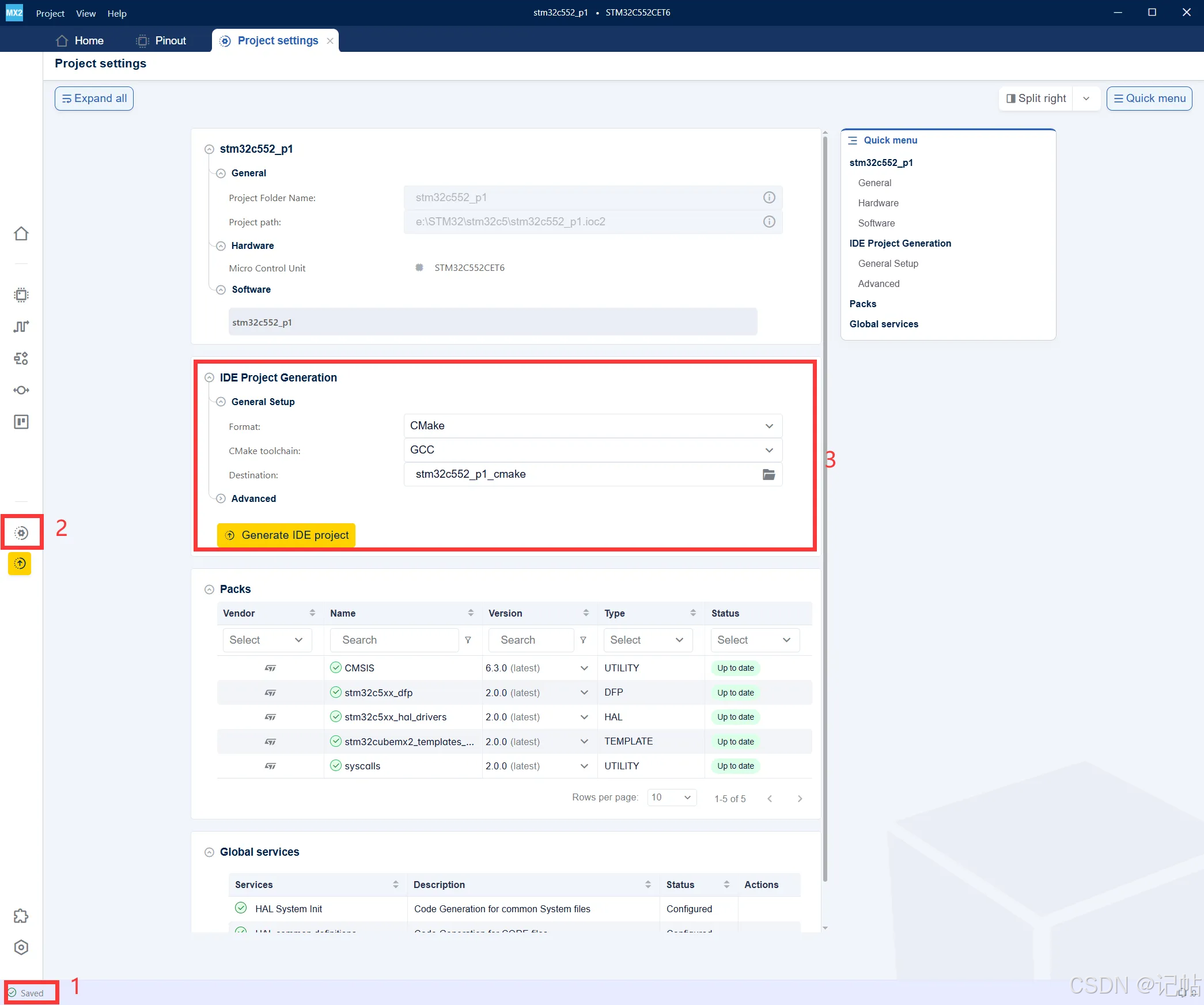Image resolution: width=1204 pixels, height=1005 pixels.
Task: Click the Quick menu button
Action: pyautogui.click(x=1149, y=99)
